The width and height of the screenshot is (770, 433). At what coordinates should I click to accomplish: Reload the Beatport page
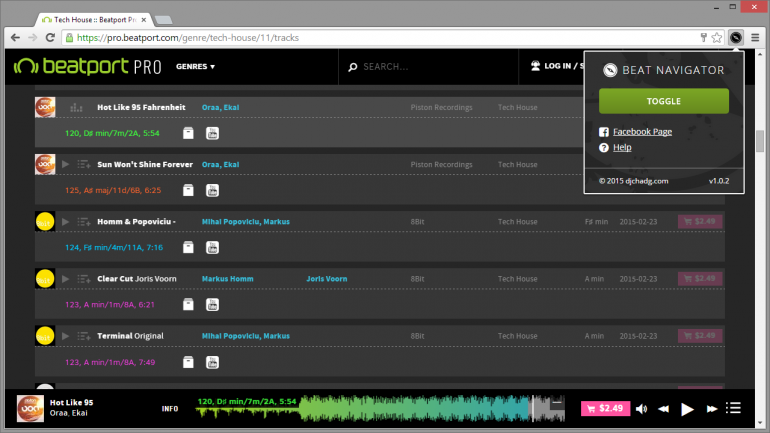click(50, 37)
